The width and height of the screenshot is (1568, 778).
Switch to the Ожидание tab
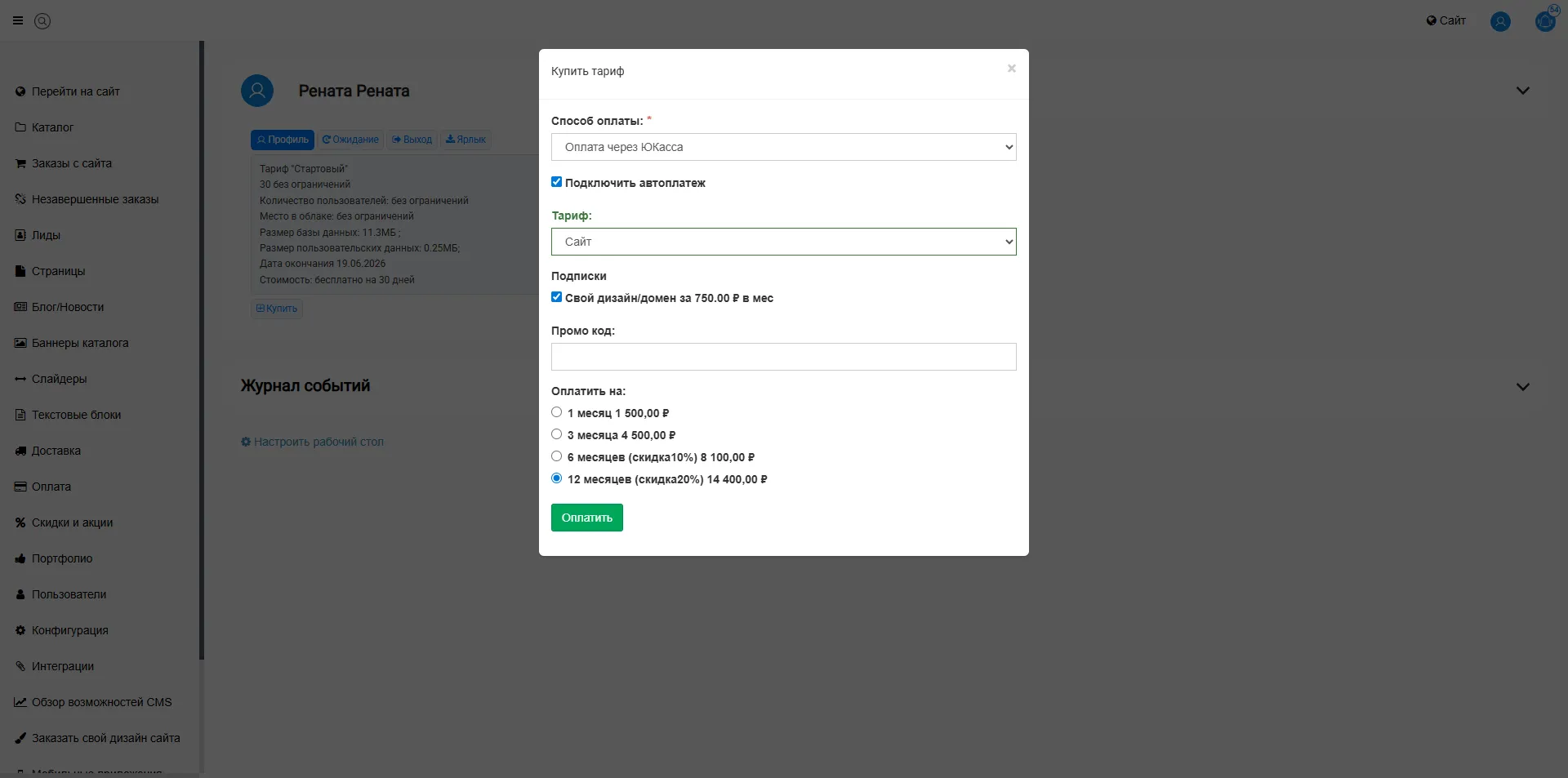pos(350,140)
